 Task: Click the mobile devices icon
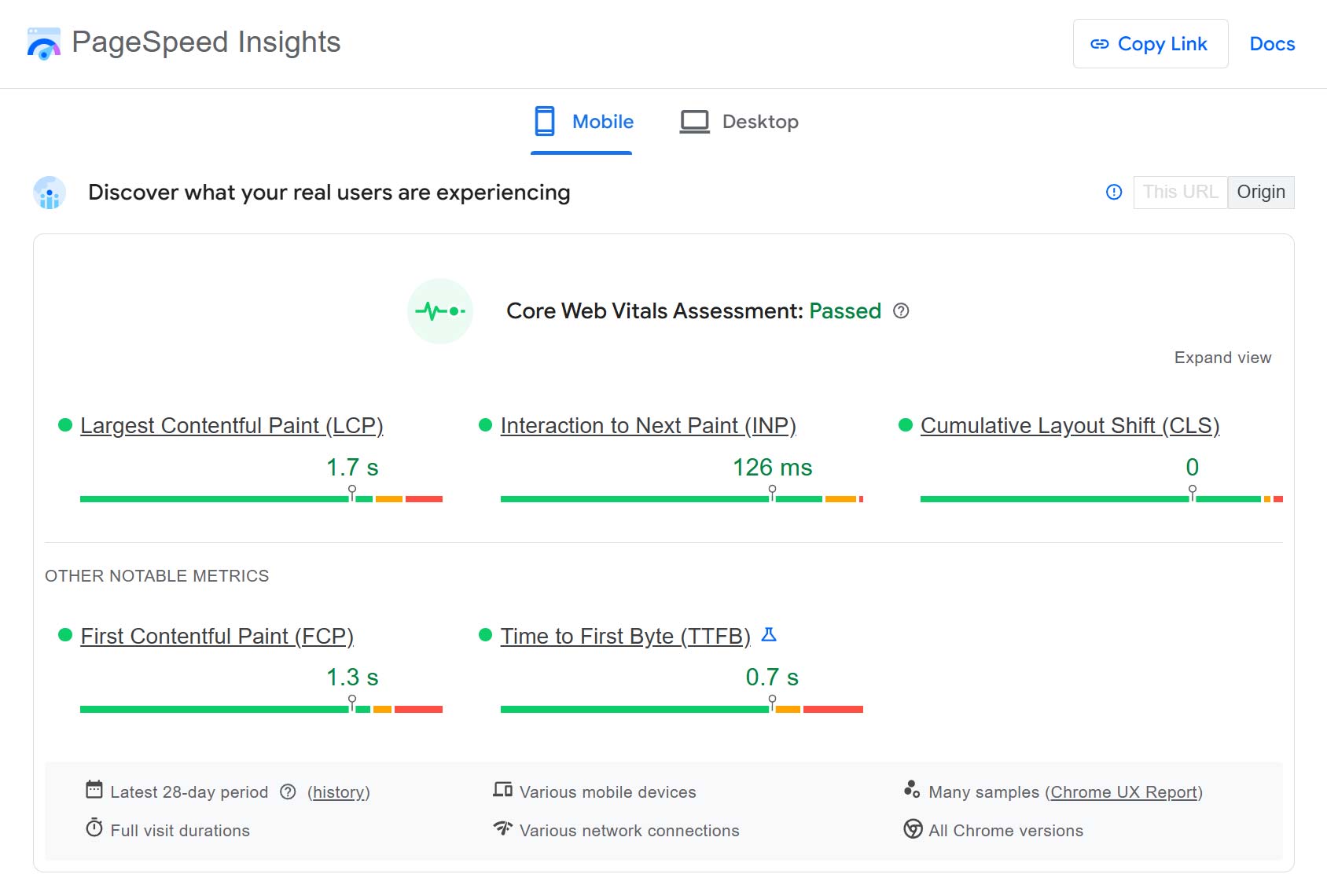(502, 791)
